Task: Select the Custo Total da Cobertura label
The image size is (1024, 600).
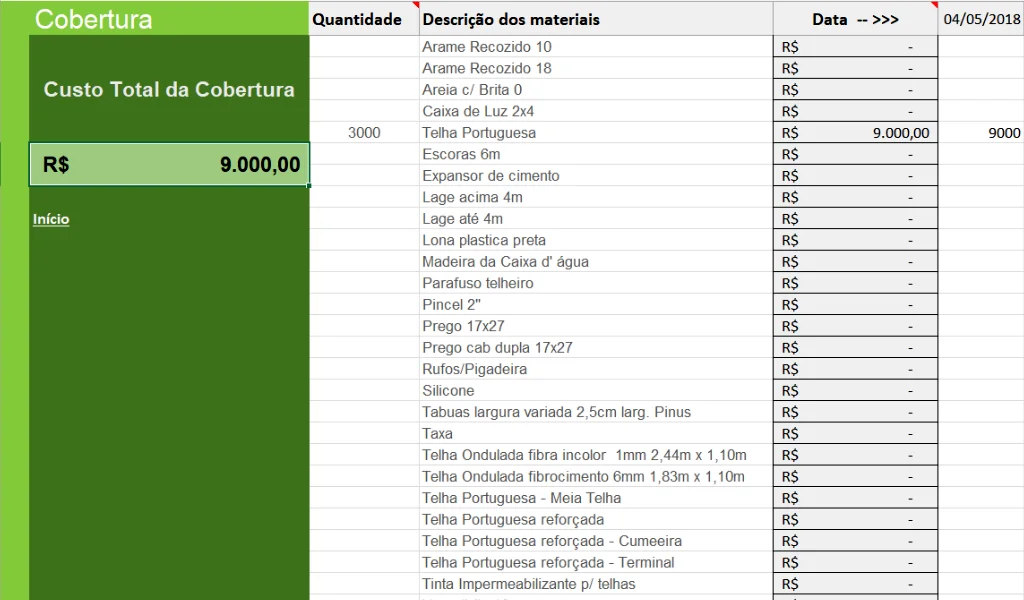Action: [169, 89]
